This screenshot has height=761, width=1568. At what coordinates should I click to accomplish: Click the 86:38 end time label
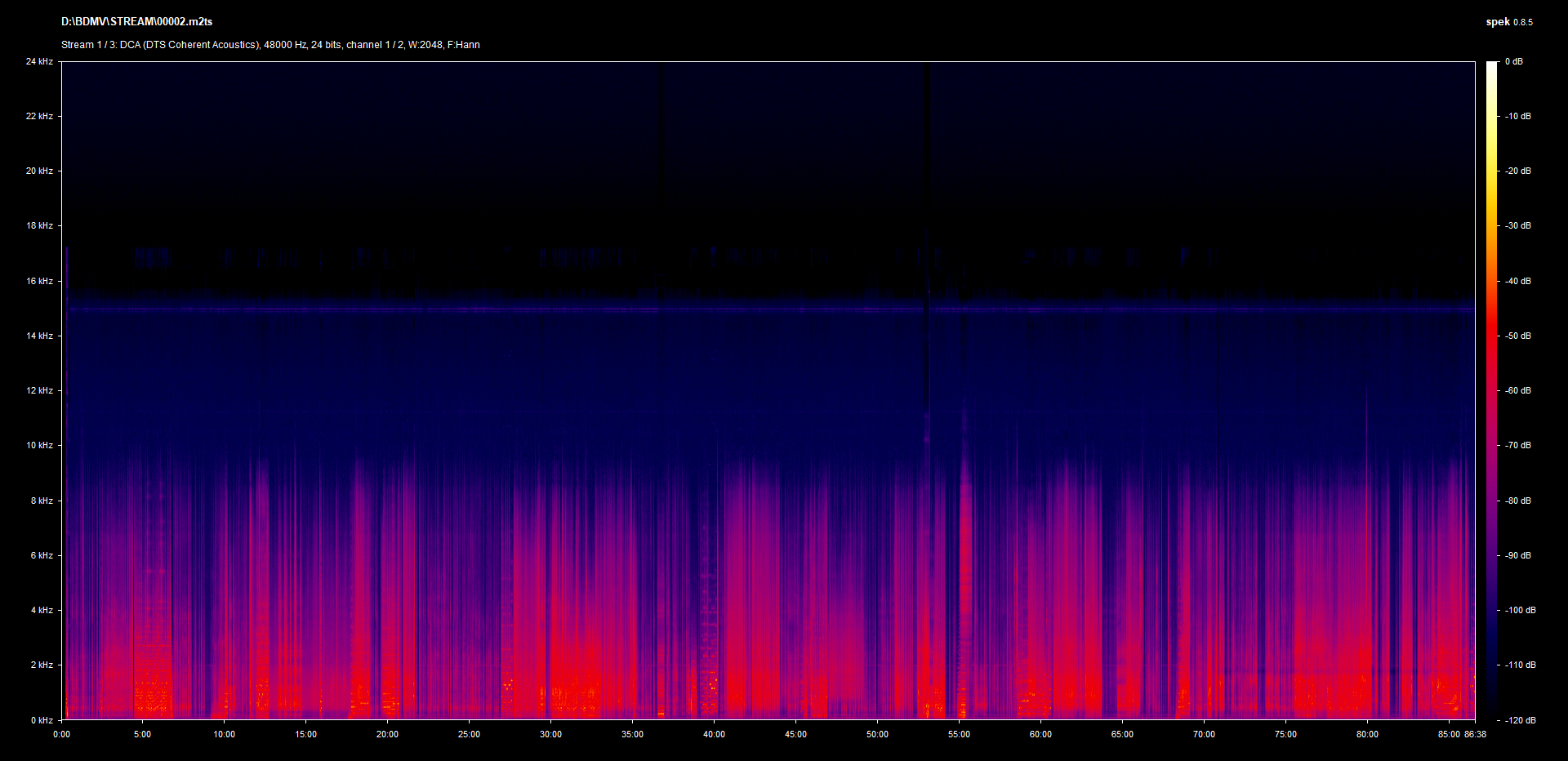pyautogui.click(x=1475, y=734)
